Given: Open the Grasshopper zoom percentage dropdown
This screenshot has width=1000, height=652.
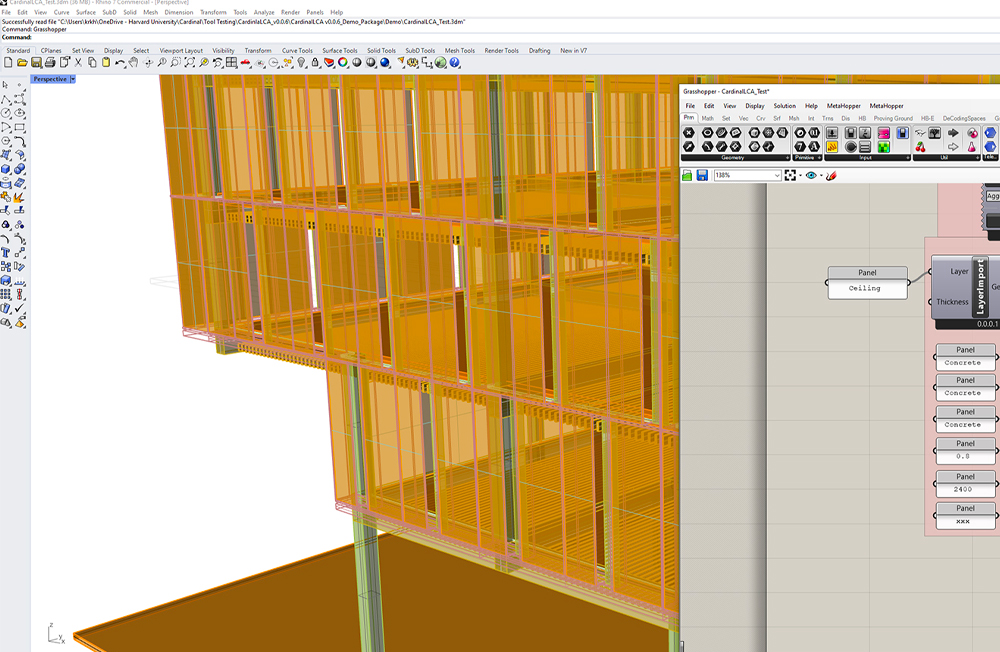Looking at the screenshot, I should [776, 176].
